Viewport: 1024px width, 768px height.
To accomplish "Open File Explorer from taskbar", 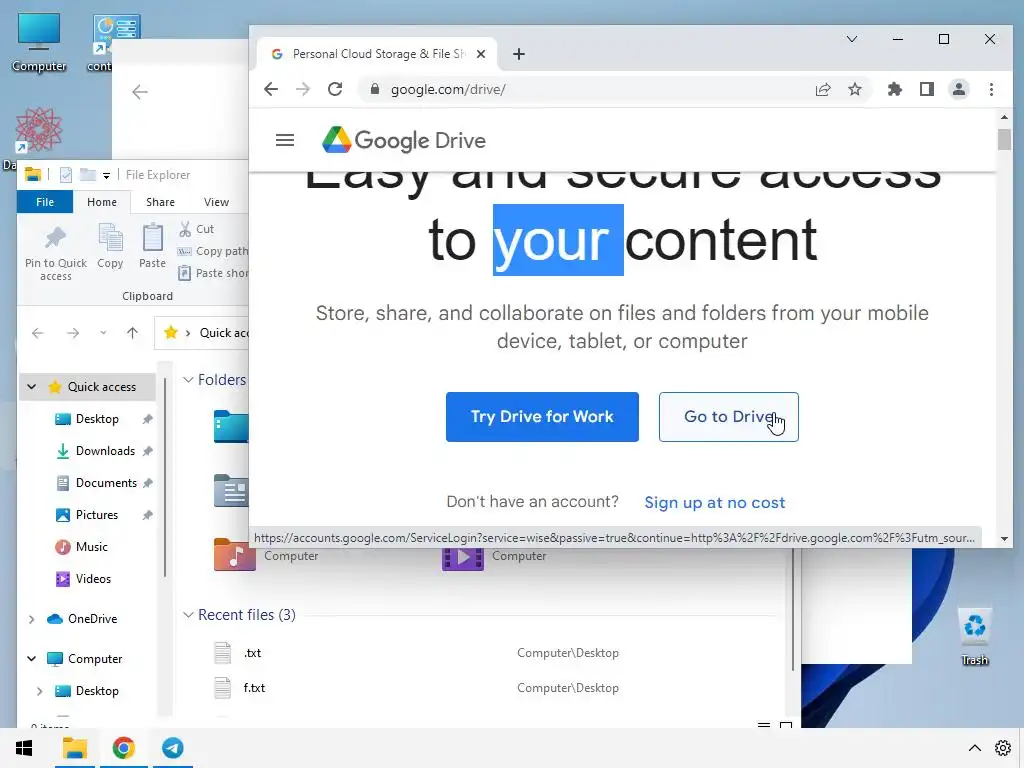I will pyautogui.click(x=74, y=748).
